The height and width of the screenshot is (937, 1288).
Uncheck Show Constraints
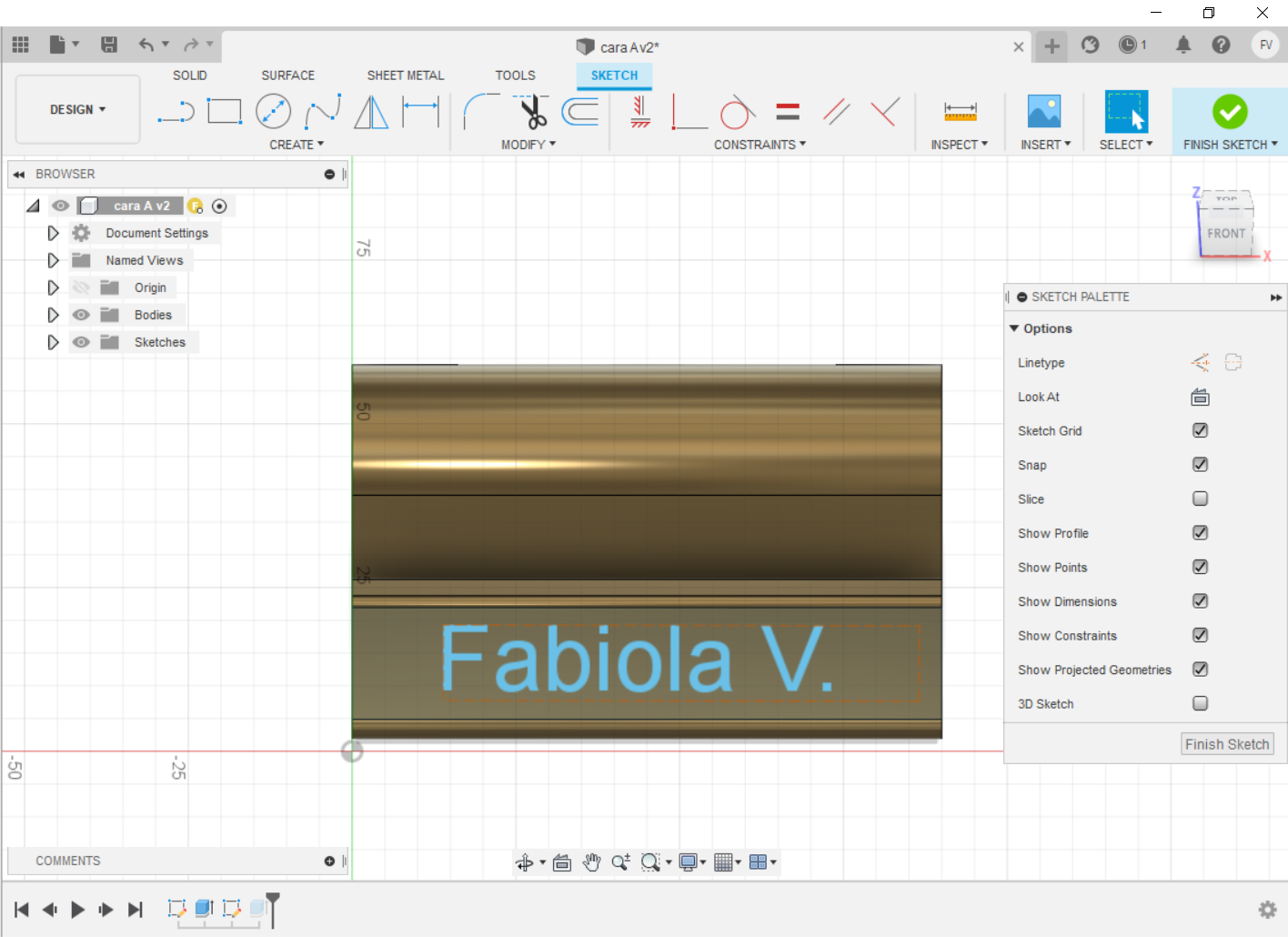pyautogui.click(x=1200, y=635)
